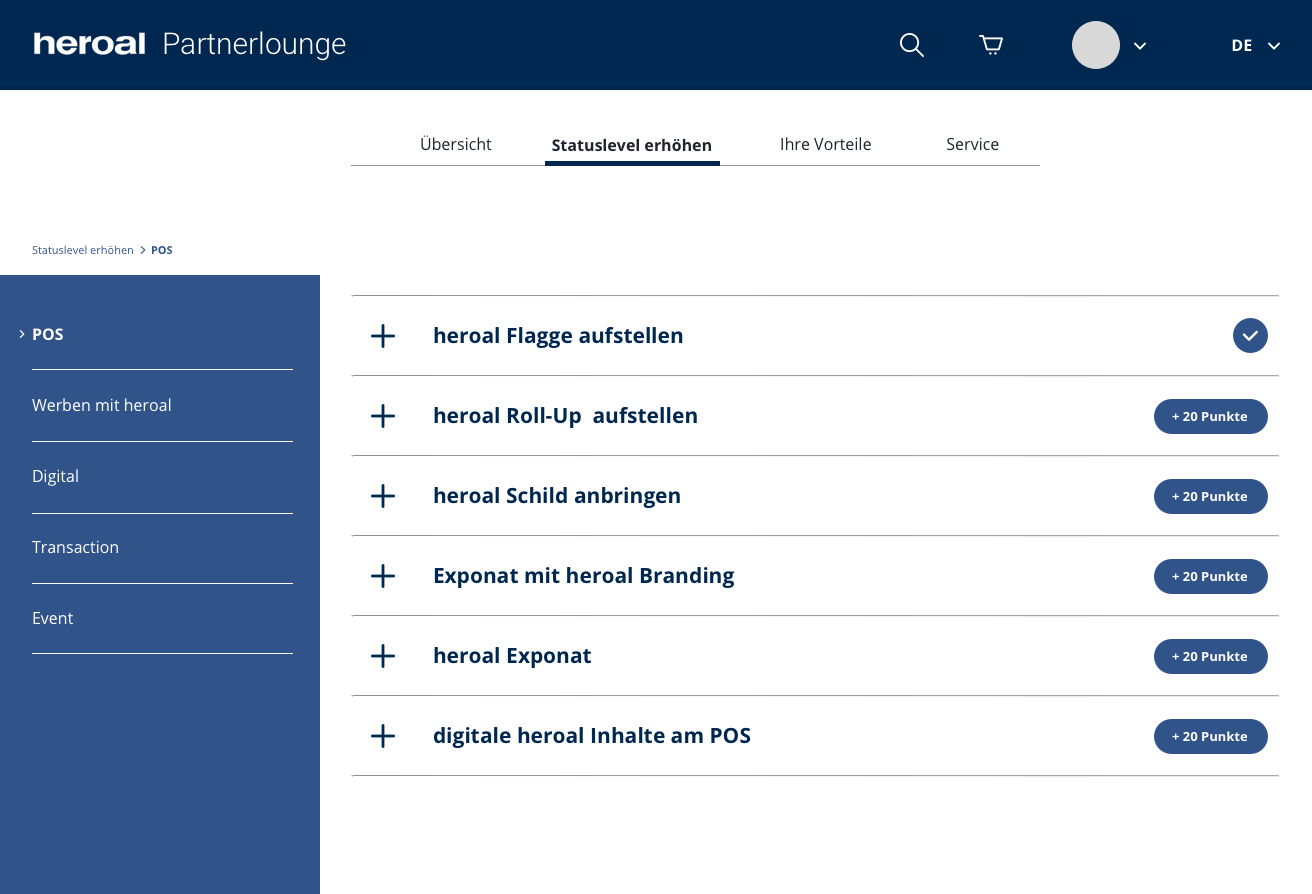
Task: Expand Exponat mit heroal Branding plus icon
Action: pos(383,576)
